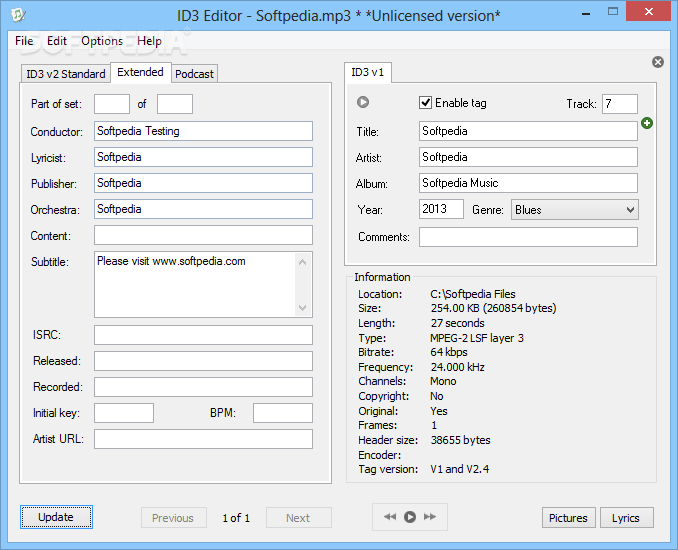Click the Subtitle scrollbar down arrow

tap(303, 307)
